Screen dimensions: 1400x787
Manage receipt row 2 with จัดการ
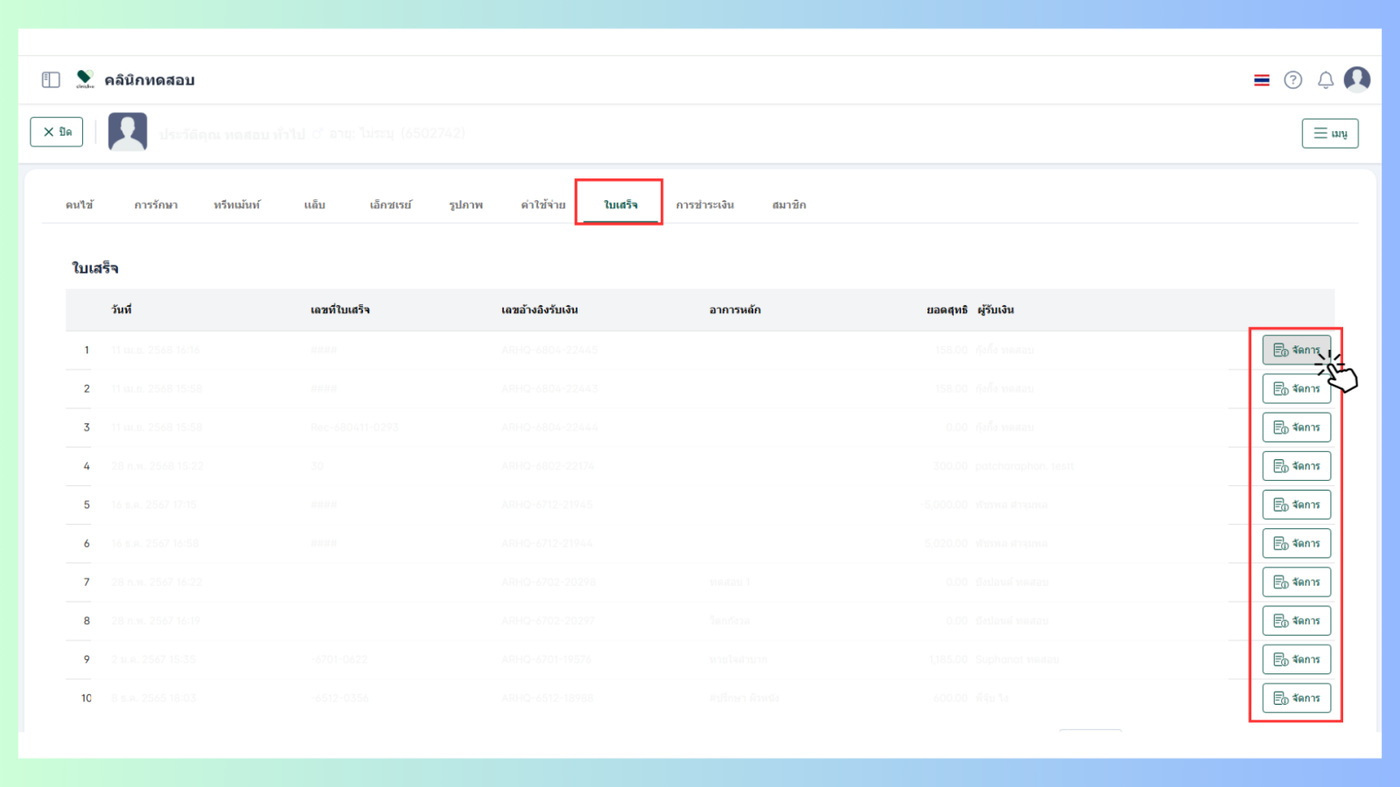tap(1296, 389)
